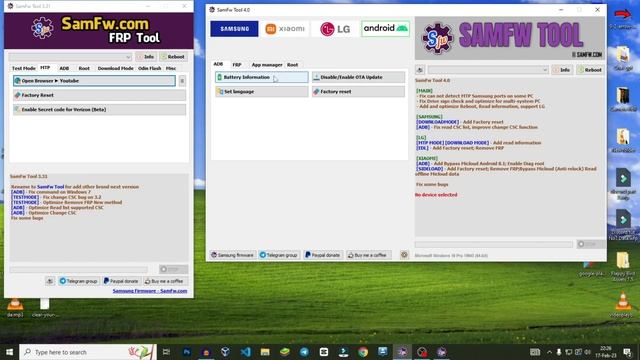Click the Disable/Enable OTA Update button
This screenshot has width=640, height=360.
click(x=358, y=77)
